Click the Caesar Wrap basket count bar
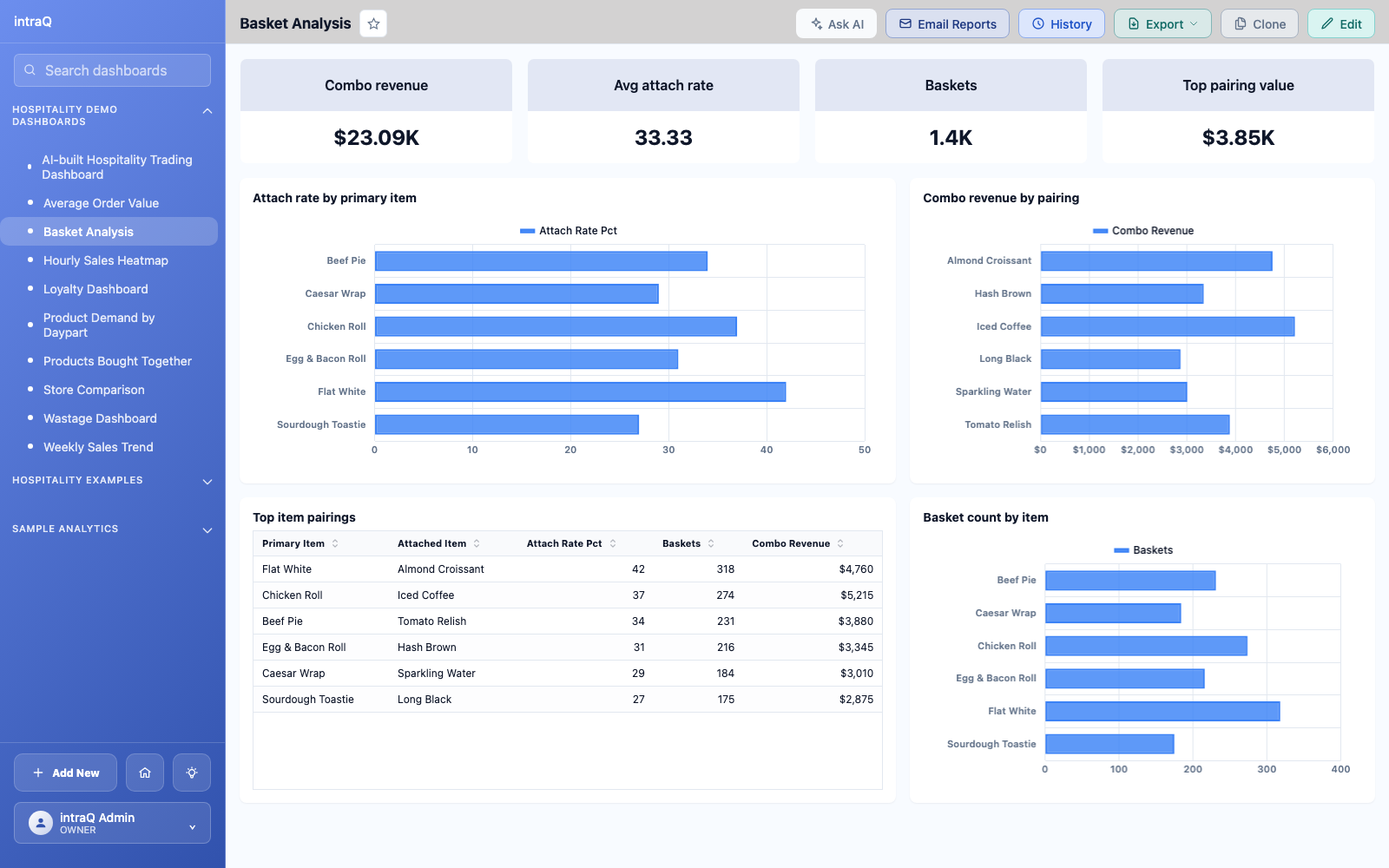 (1113, 613)
